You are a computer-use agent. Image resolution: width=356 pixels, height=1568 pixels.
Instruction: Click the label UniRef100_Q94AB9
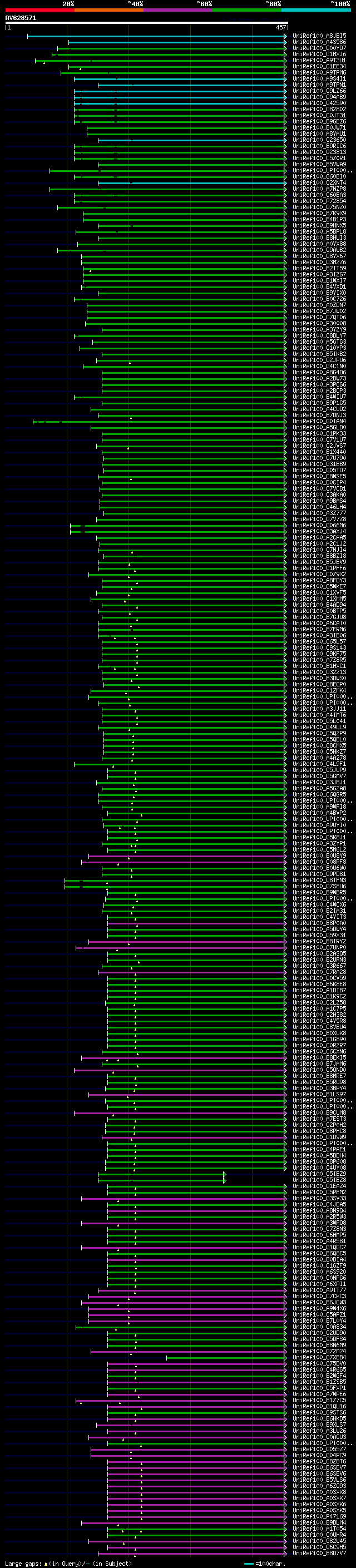point(319,97)
